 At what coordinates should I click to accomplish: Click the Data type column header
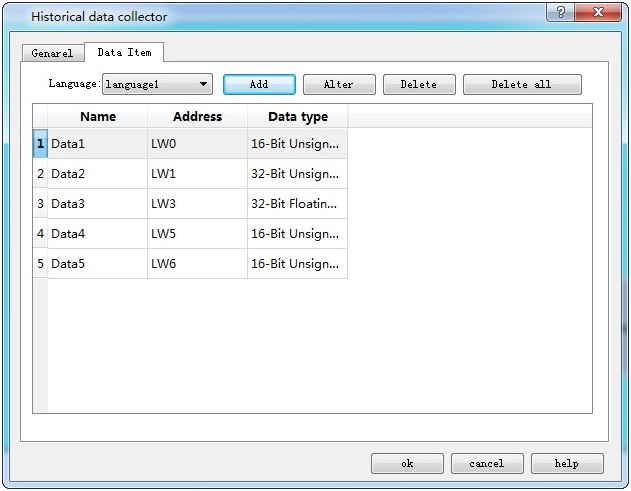297,116
